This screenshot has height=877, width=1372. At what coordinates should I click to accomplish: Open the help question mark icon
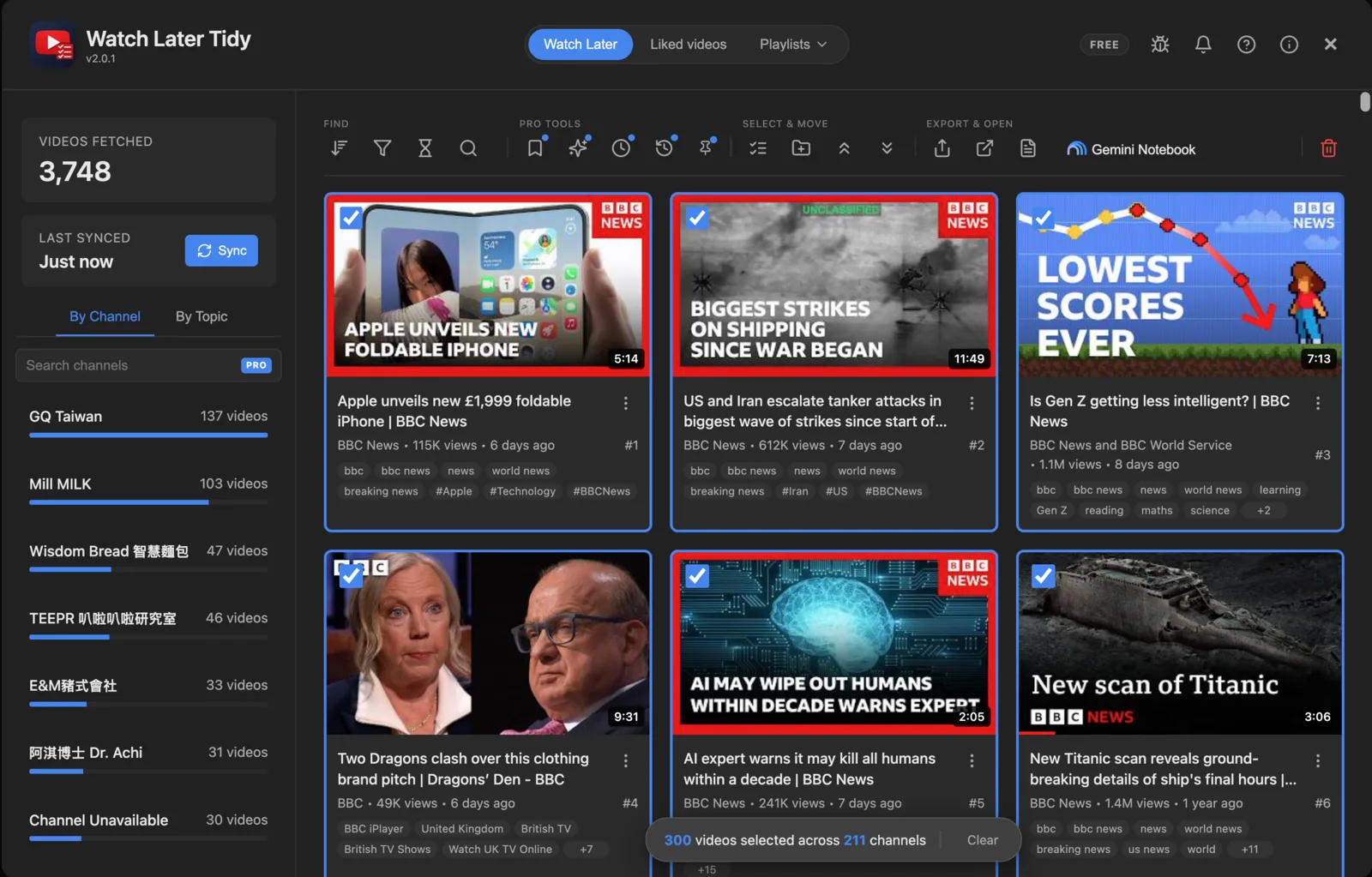point(1246,44)
